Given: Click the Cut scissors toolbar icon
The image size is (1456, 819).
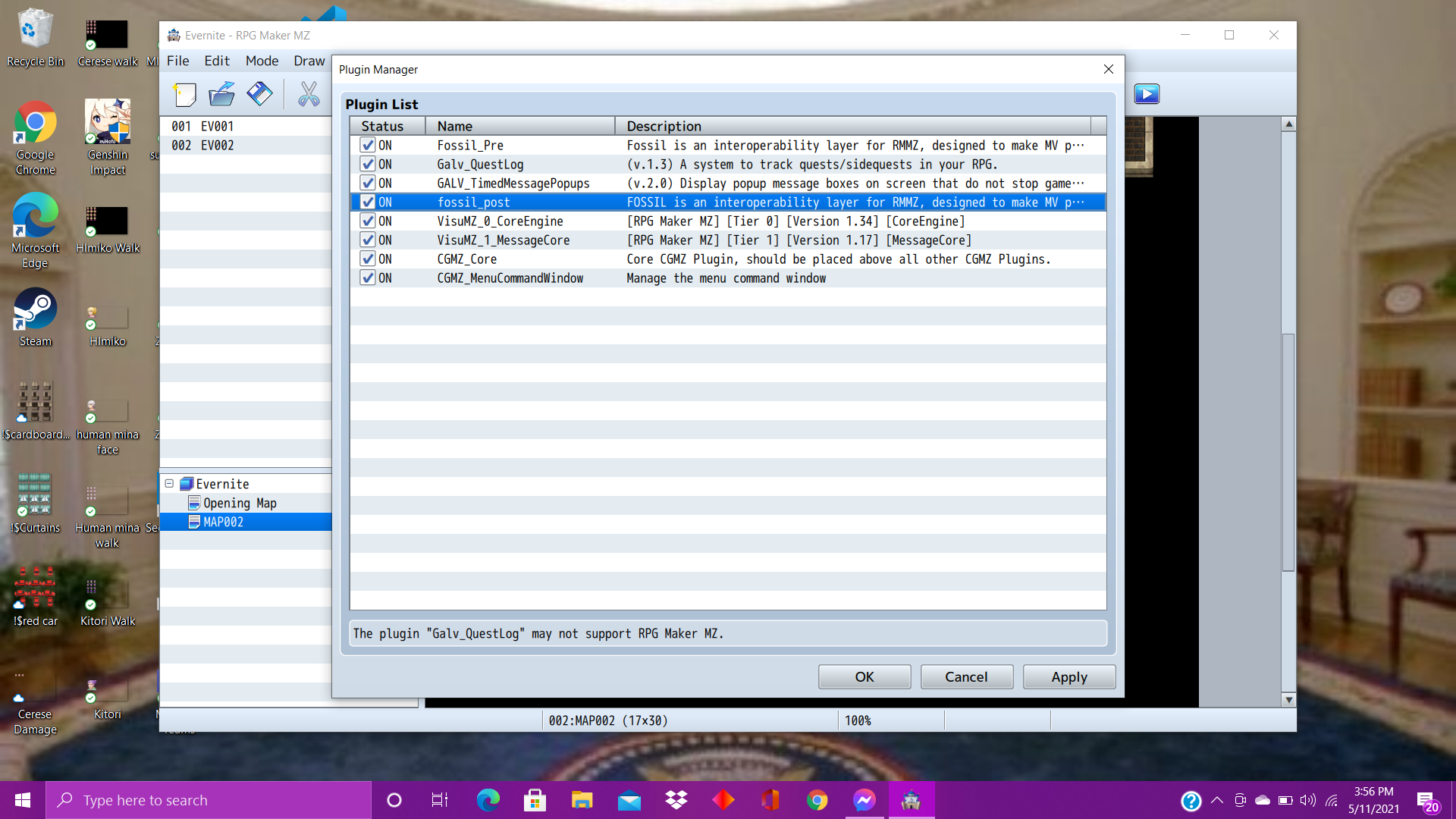Looking at the screenshot, I should pos(309,94).
